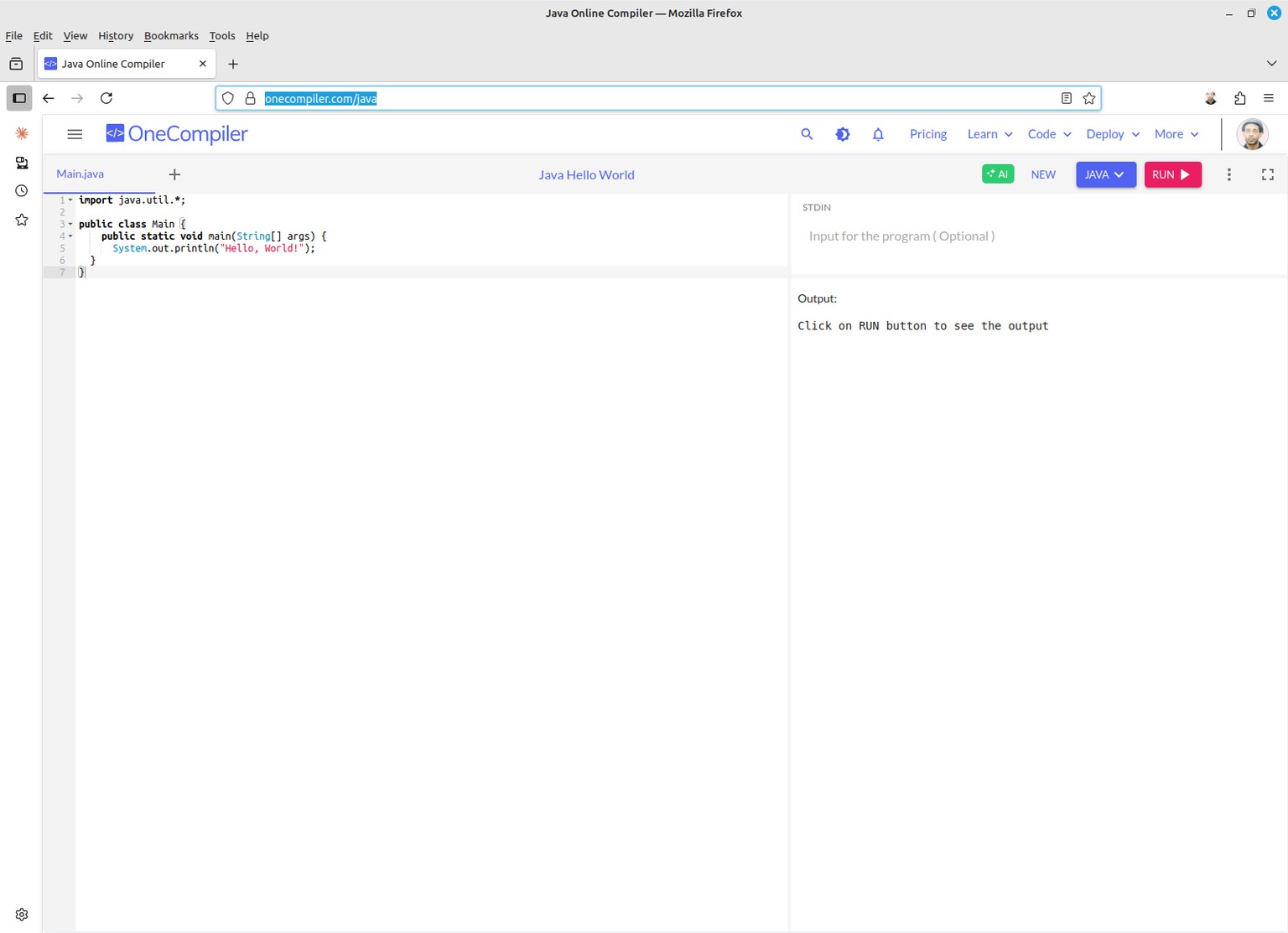Image resolution: width=1288 pixels, height=933 pixels.
Task: Collapse code fold arrow on line 1
Action: 70,200
